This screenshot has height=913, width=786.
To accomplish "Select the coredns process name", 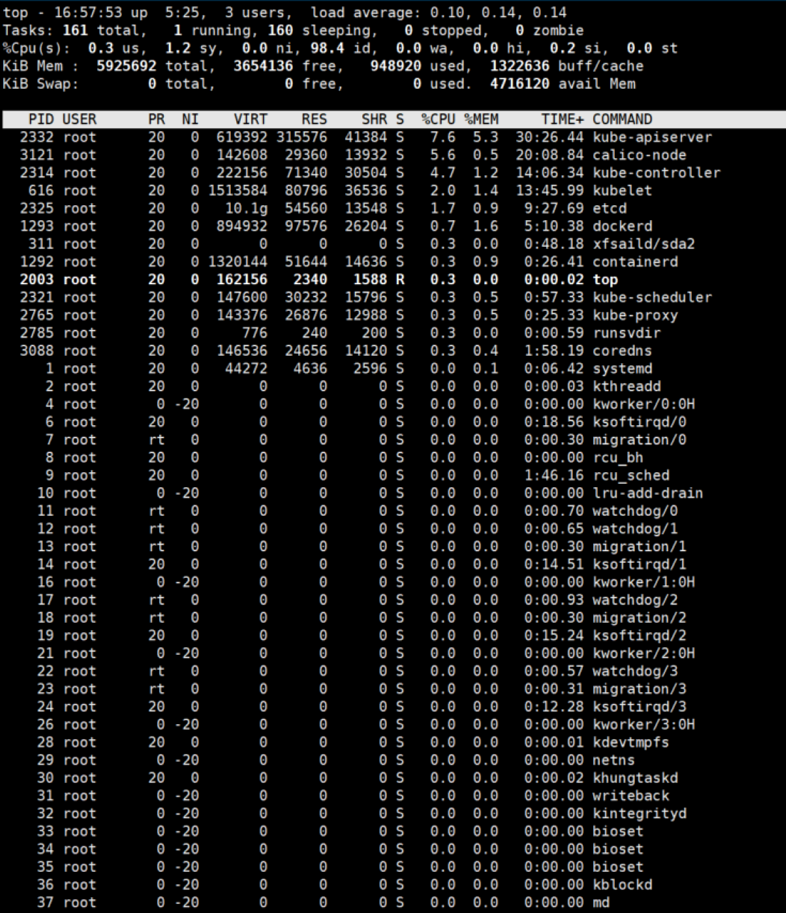I will 622,351.
